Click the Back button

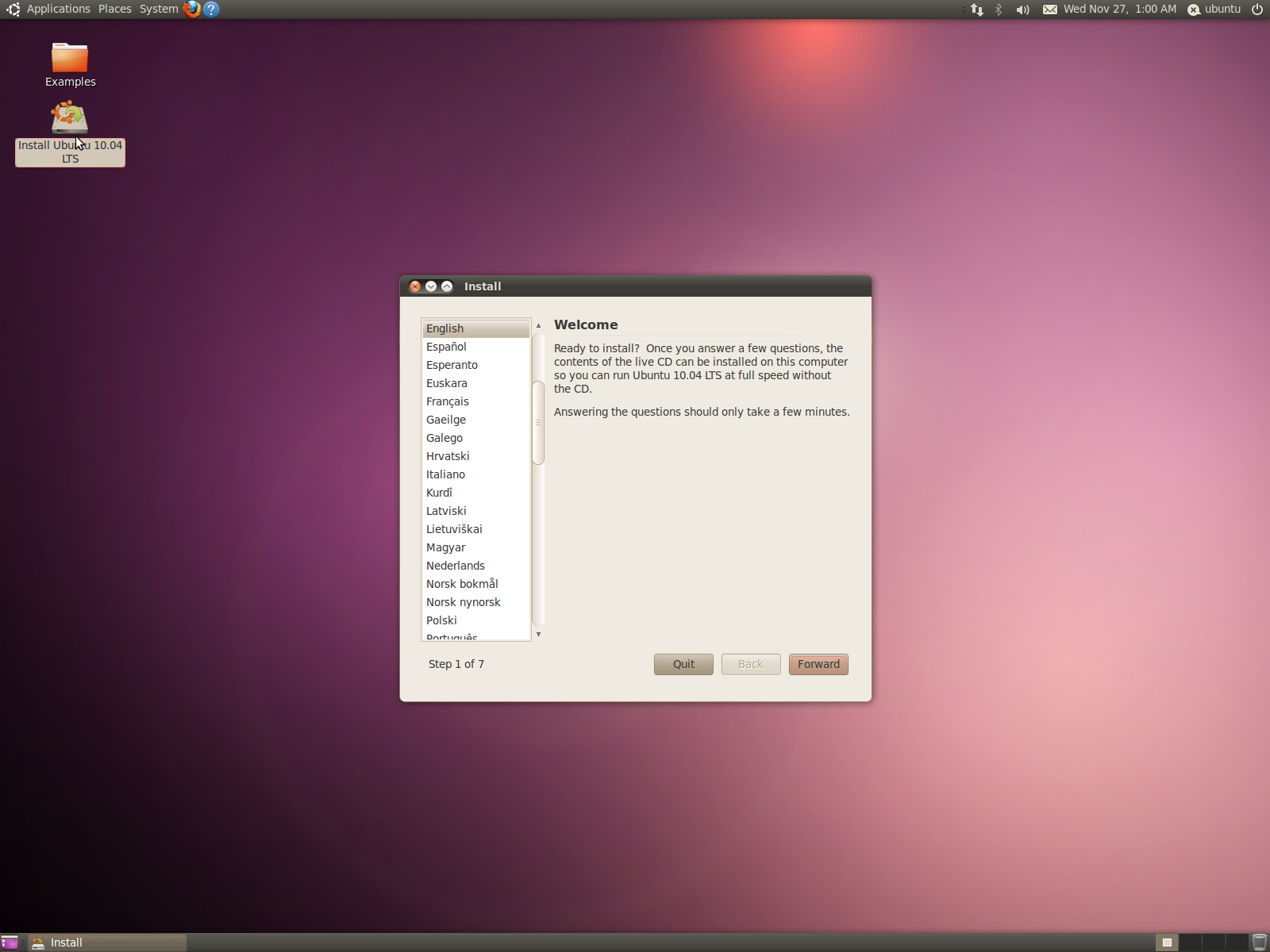click(x=751, y=664)
